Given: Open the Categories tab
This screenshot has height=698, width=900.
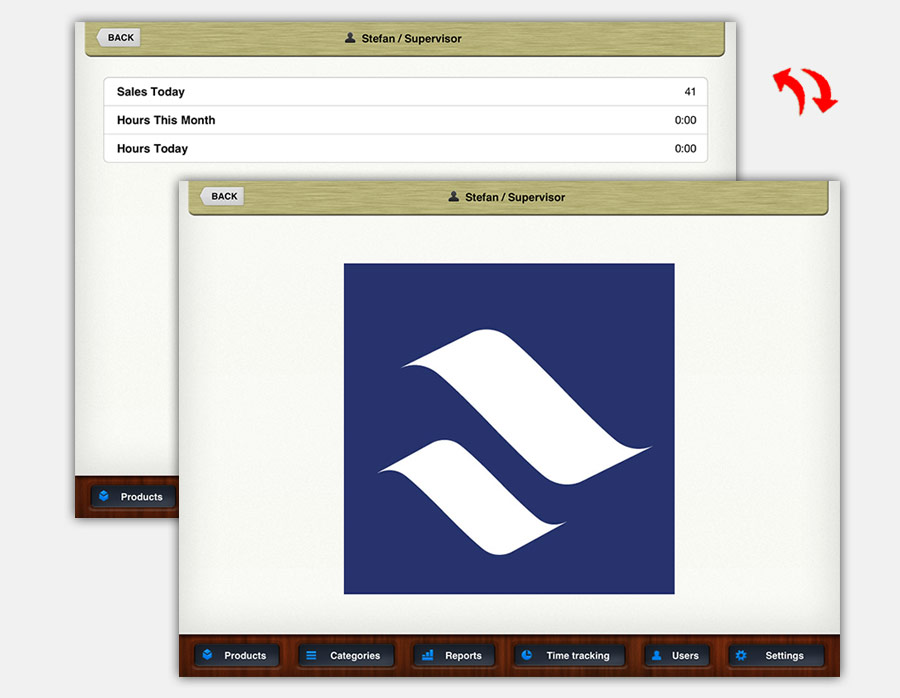Looking at the screenshot, I should (x=345, y=656).
